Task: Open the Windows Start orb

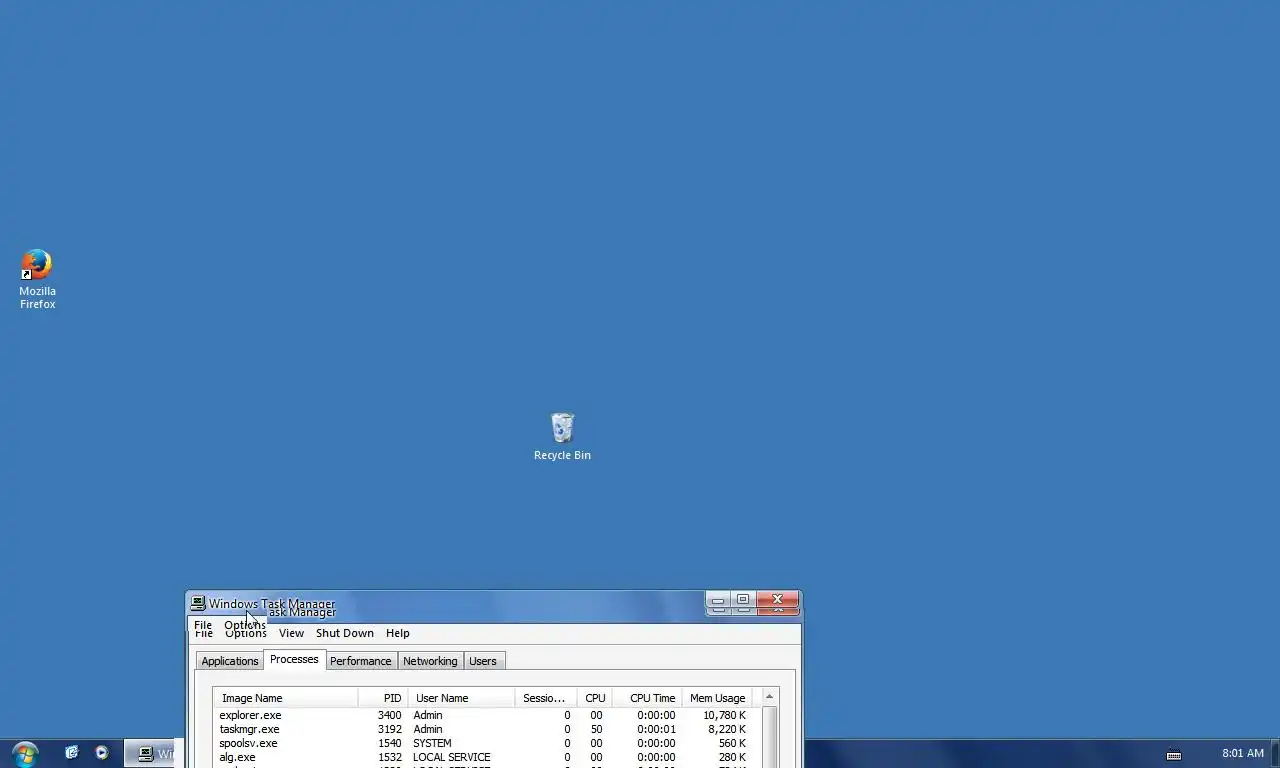Action: [25, 753]
